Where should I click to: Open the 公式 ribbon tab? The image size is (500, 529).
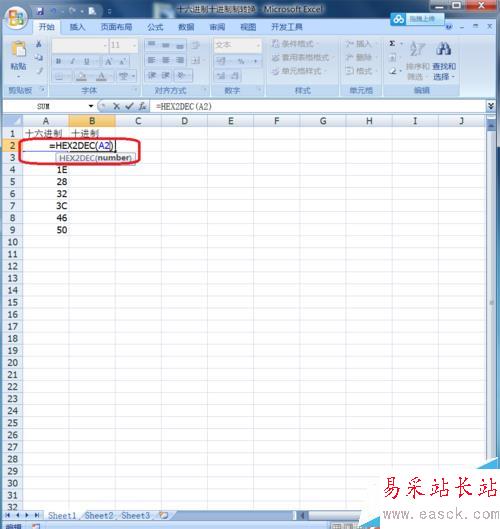point(155,27)
